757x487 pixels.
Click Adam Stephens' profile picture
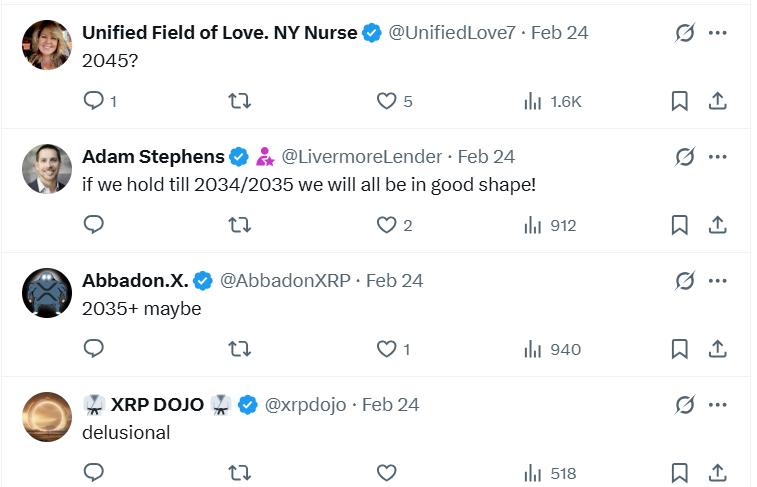coord(47,169)
